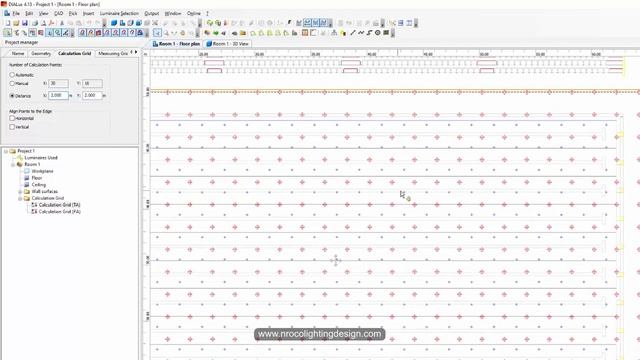
Task: Select Ceiling in project tree
Action: click(38, 185)
